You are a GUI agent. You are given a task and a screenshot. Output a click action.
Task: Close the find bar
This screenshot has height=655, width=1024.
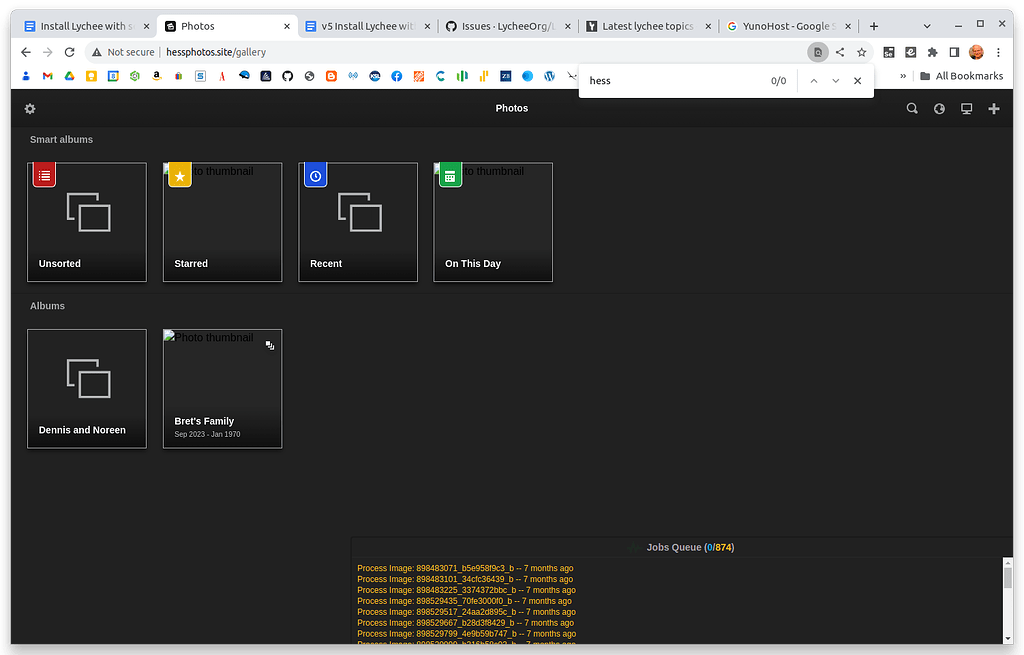click(857, 81)
